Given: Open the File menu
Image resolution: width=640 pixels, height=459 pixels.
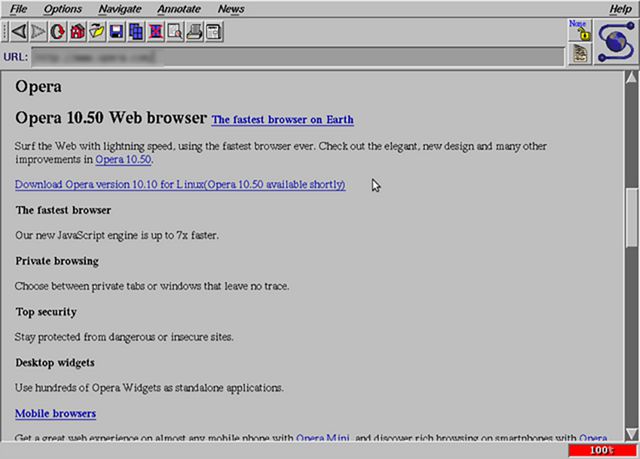Looking at the screenshot, I should tap(18, 9).
